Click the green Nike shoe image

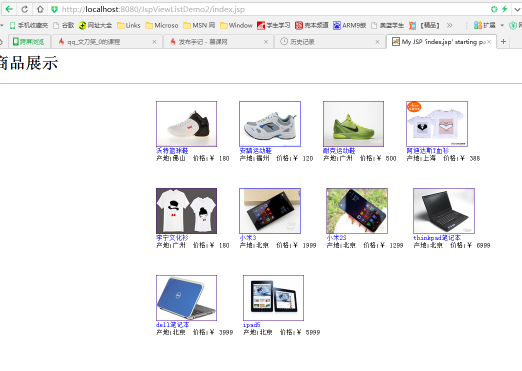353,124
